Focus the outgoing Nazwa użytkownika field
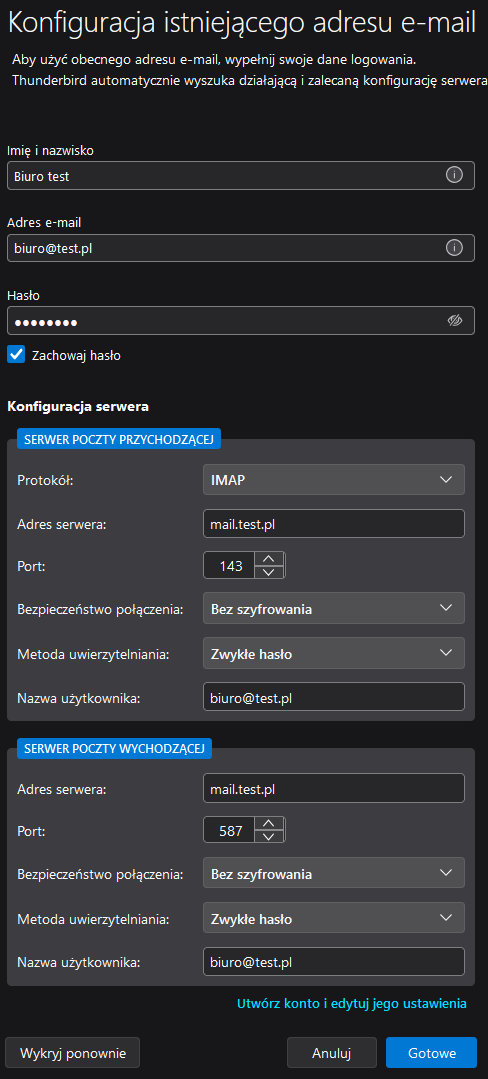Screen dimensions: 488x1079 click(334, 961)
